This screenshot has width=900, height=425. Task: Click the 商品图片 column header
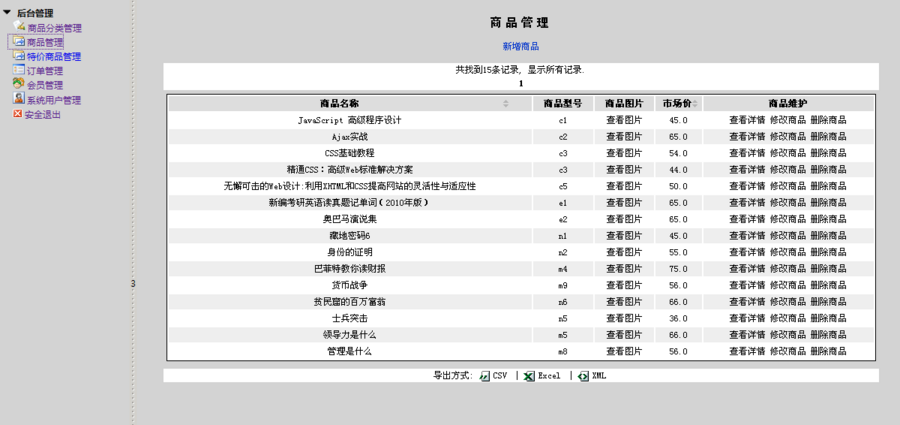coord(624,104)
